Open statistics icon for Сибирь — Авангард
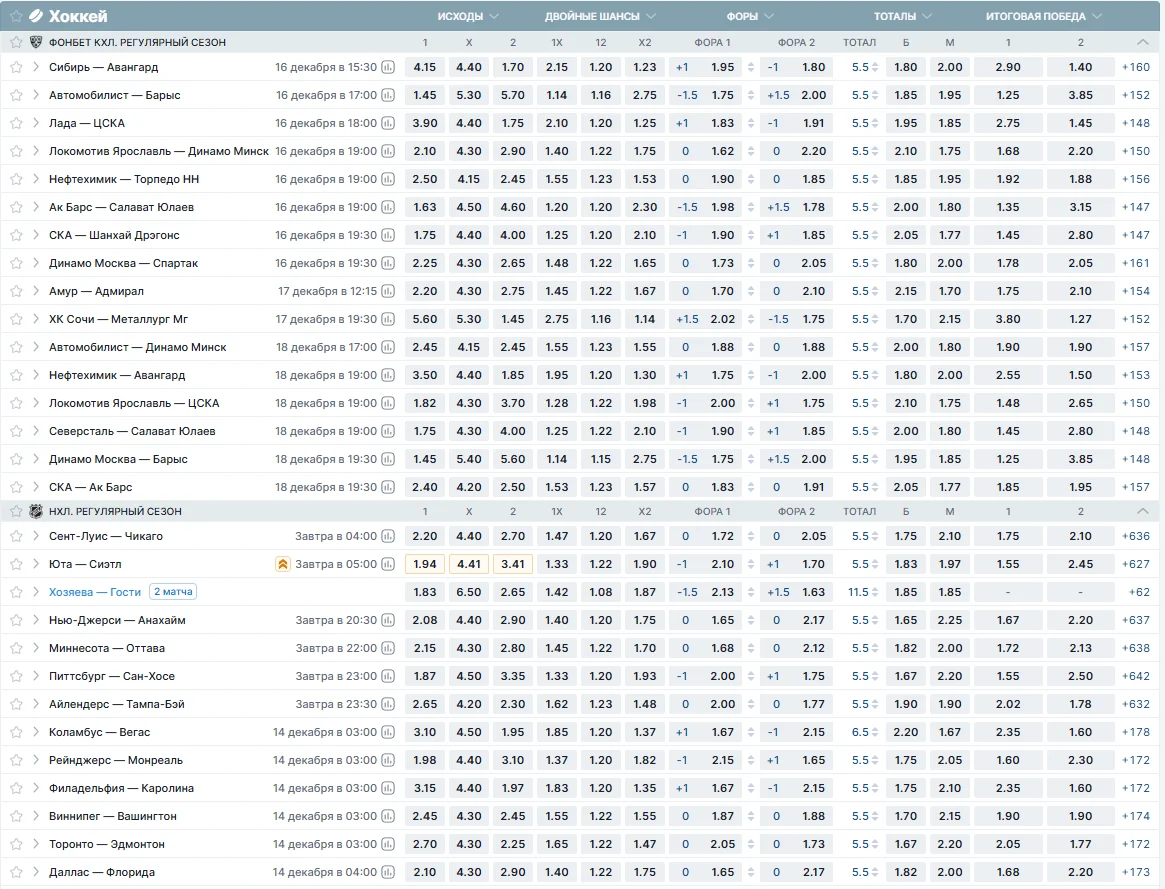This screenshot has height=889, width=1165. [388, 67]
